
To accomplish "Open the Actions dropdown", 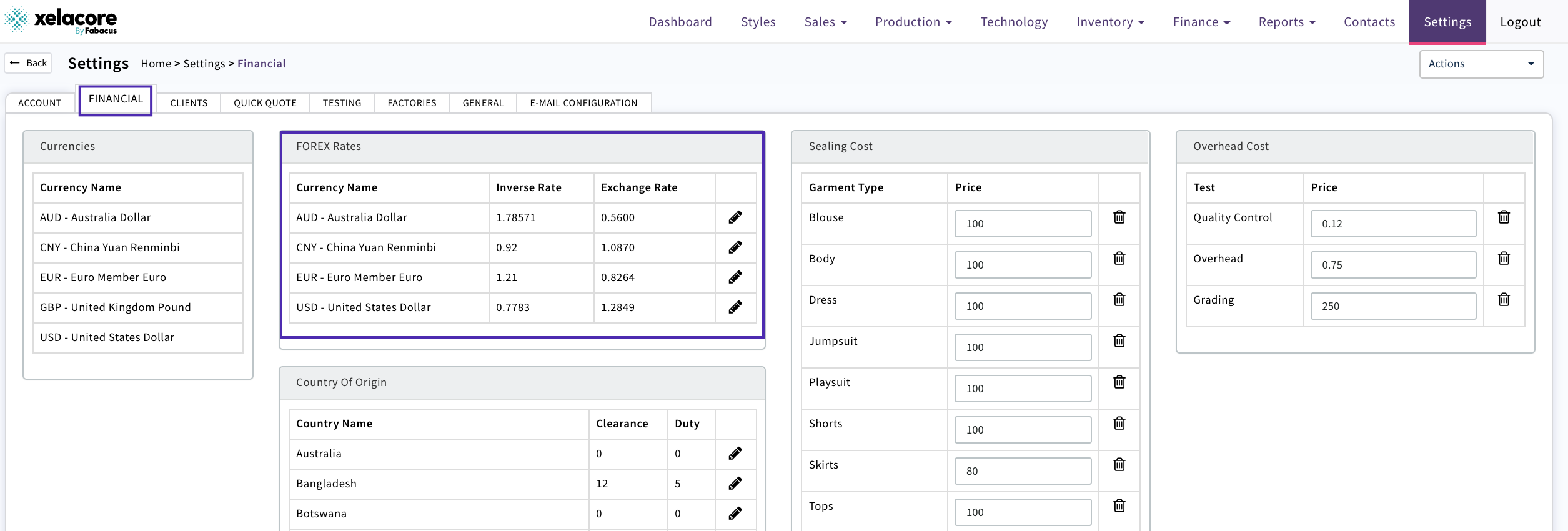I will [x=1481, y=64].
